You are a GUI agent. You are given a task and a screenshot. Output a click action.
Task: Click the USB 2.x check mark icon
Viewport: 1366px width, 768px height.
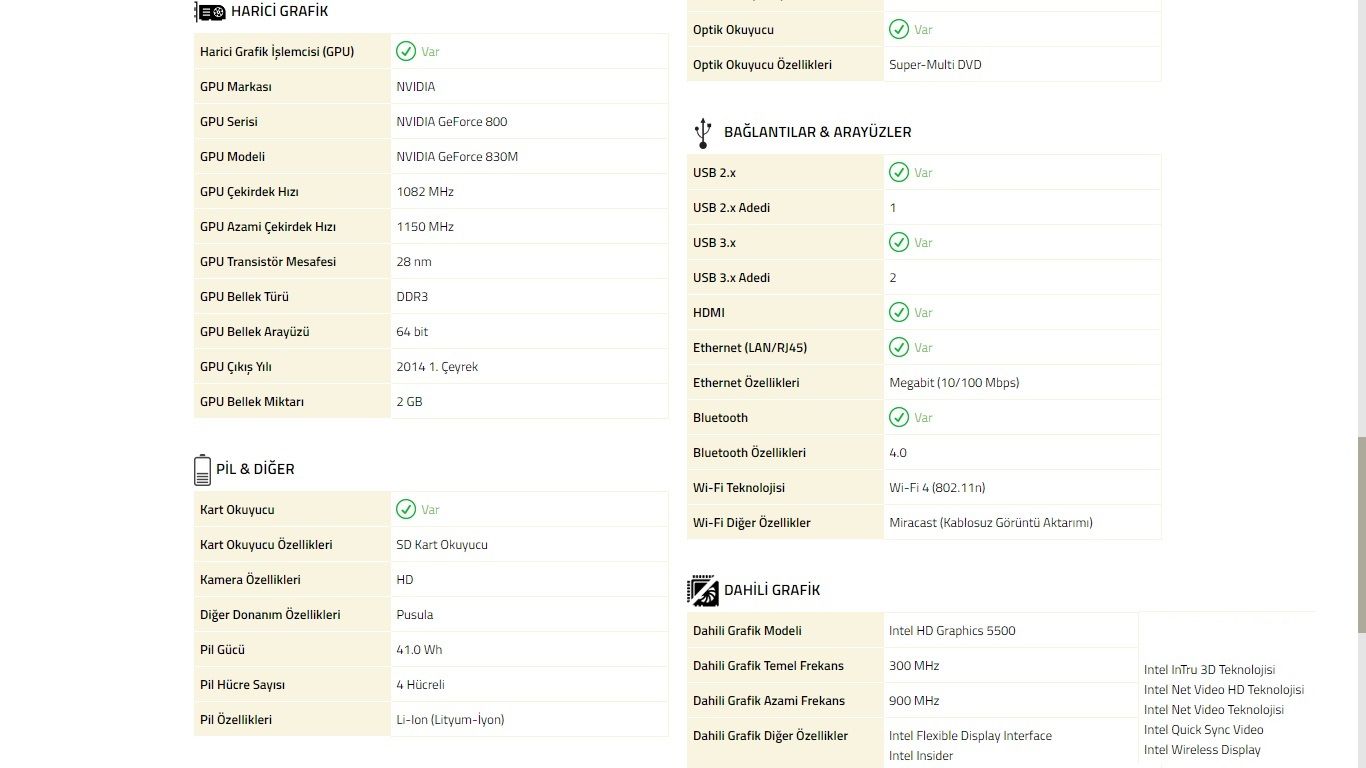coord(899,173)
